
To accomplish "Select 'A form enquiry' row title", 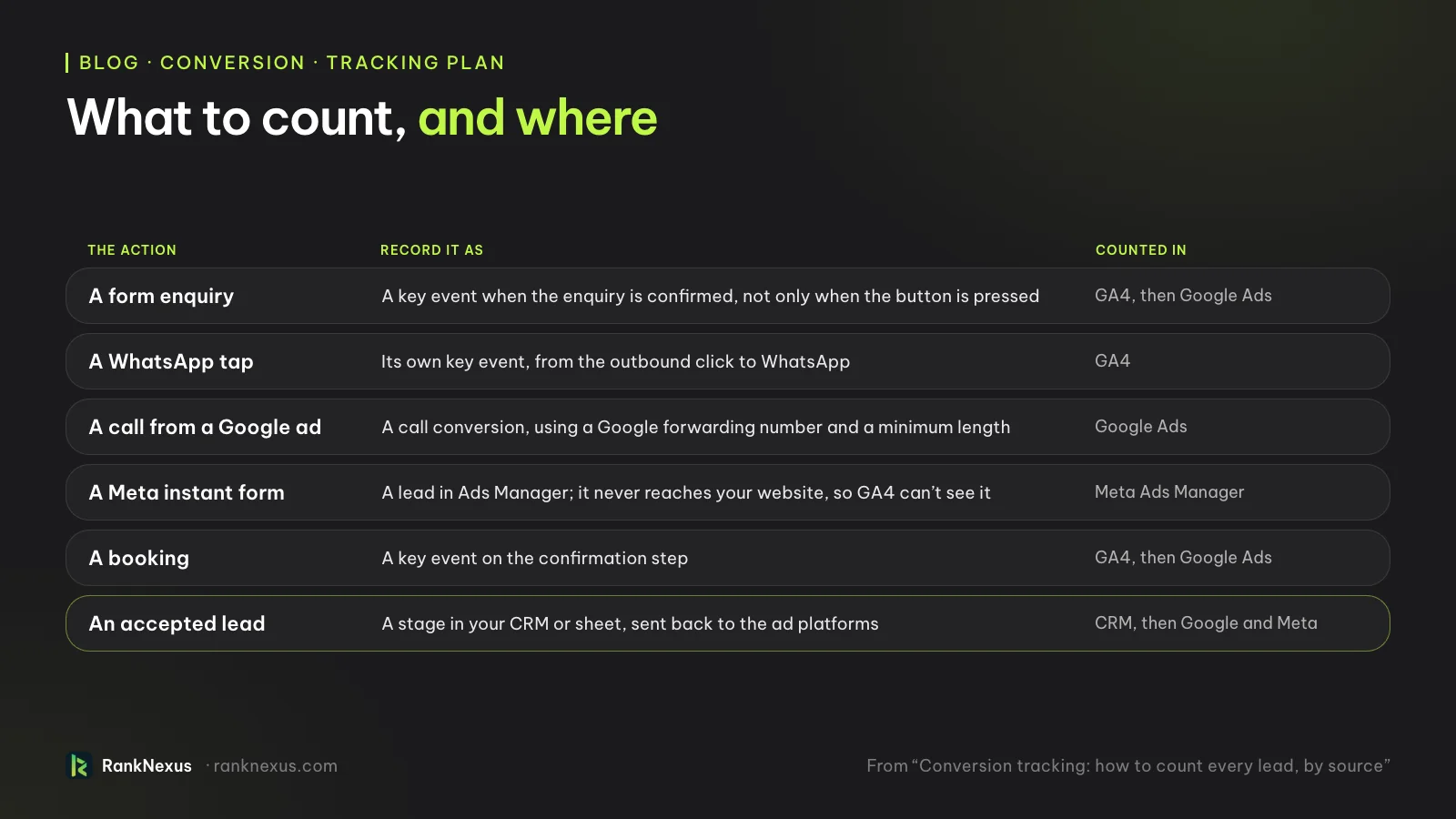I will pos(161,297).
